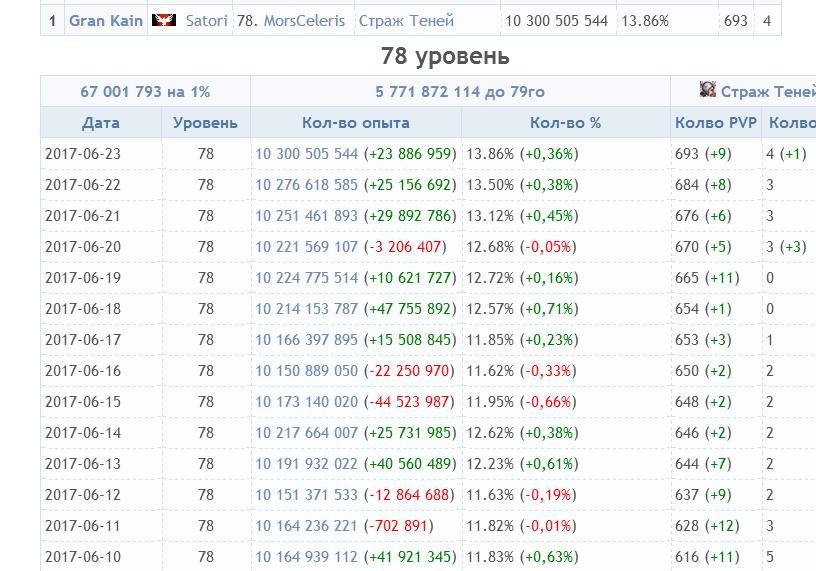This screenshot has width=816, height=571.
Task: Click experience value 10 150 889 050 for 2017-06-16
Action: coord(306,371)
